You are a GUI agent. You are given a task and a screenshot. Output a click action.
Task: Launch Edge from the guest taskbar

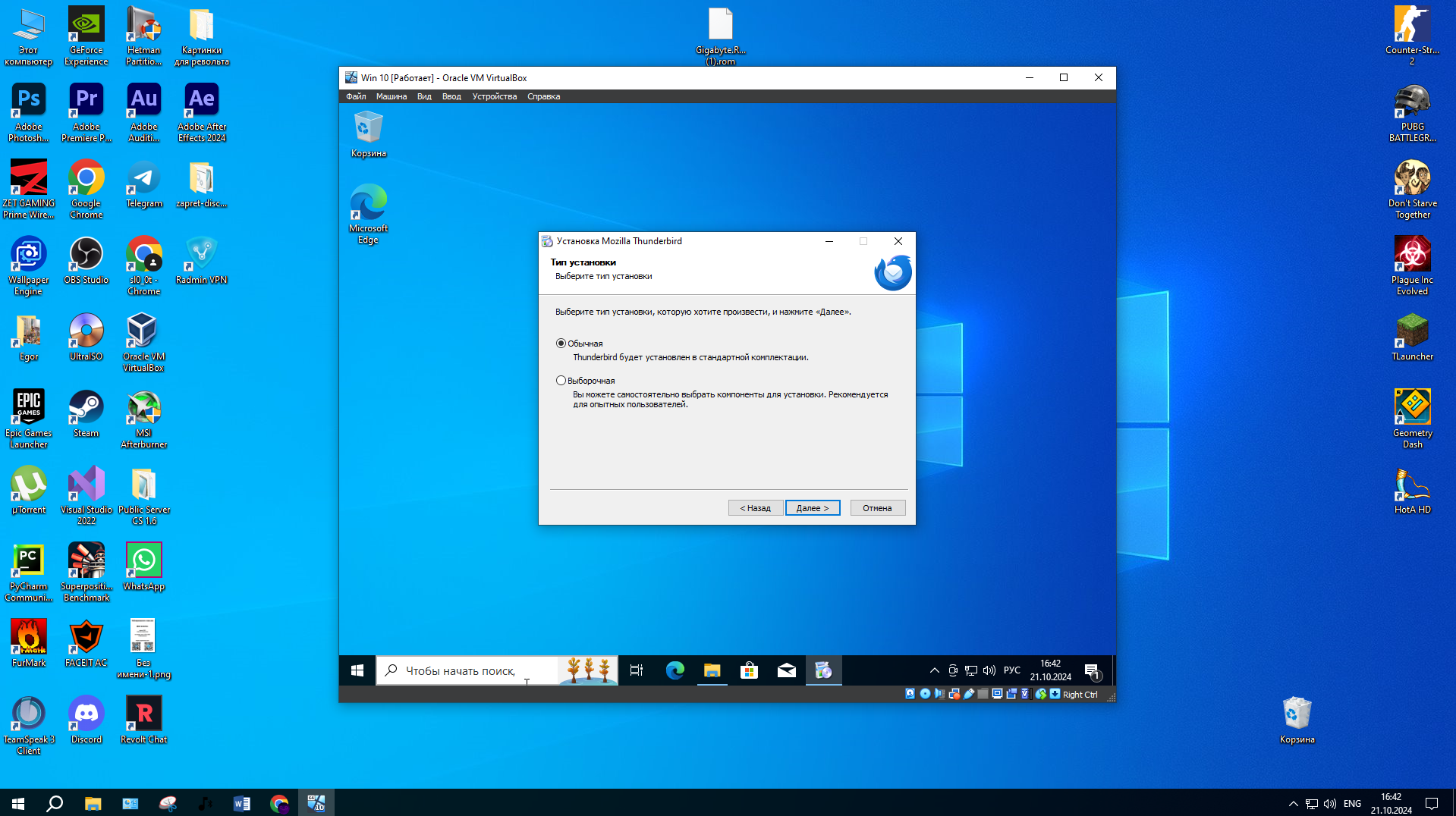(675, 670)
